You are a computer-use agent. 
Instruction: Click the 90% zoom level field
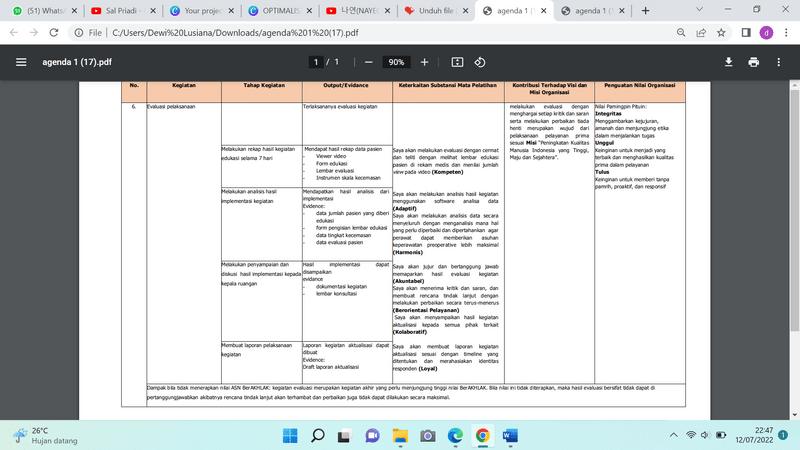pyautogui.click(x=396, y=62)
